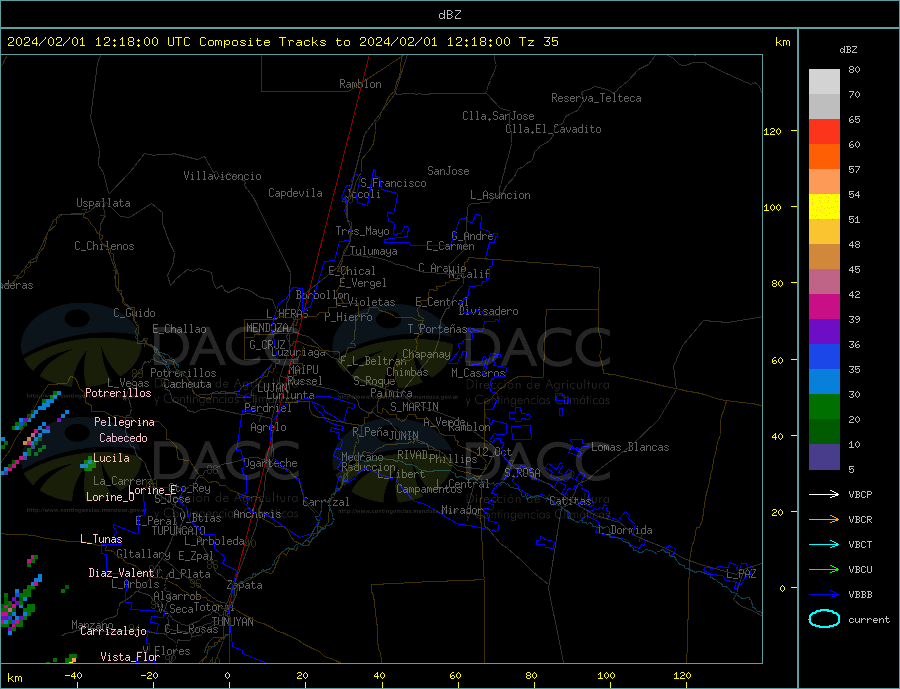Click the 'dBZ' title at top

449,15
